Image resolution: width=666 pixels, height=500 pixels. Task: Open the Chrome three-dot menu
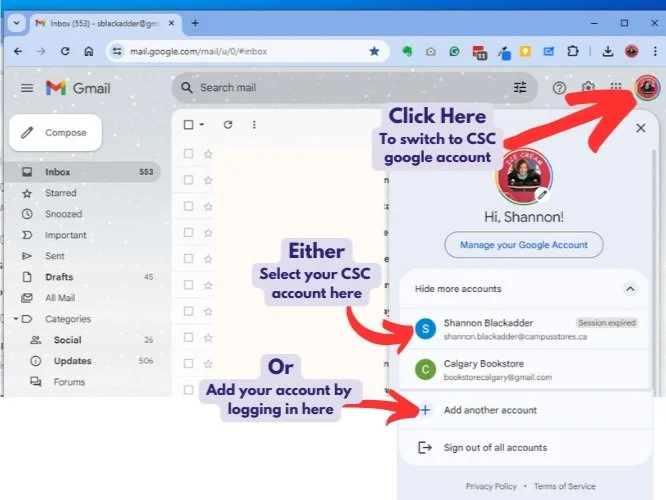point(655,51)
